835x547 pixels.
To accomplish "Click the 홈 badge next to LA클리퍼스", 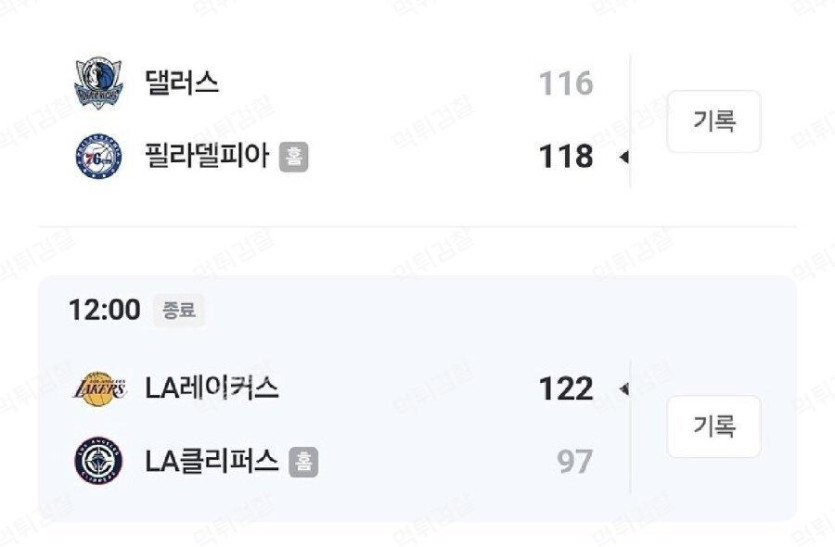I will click(x=304, y=461).
